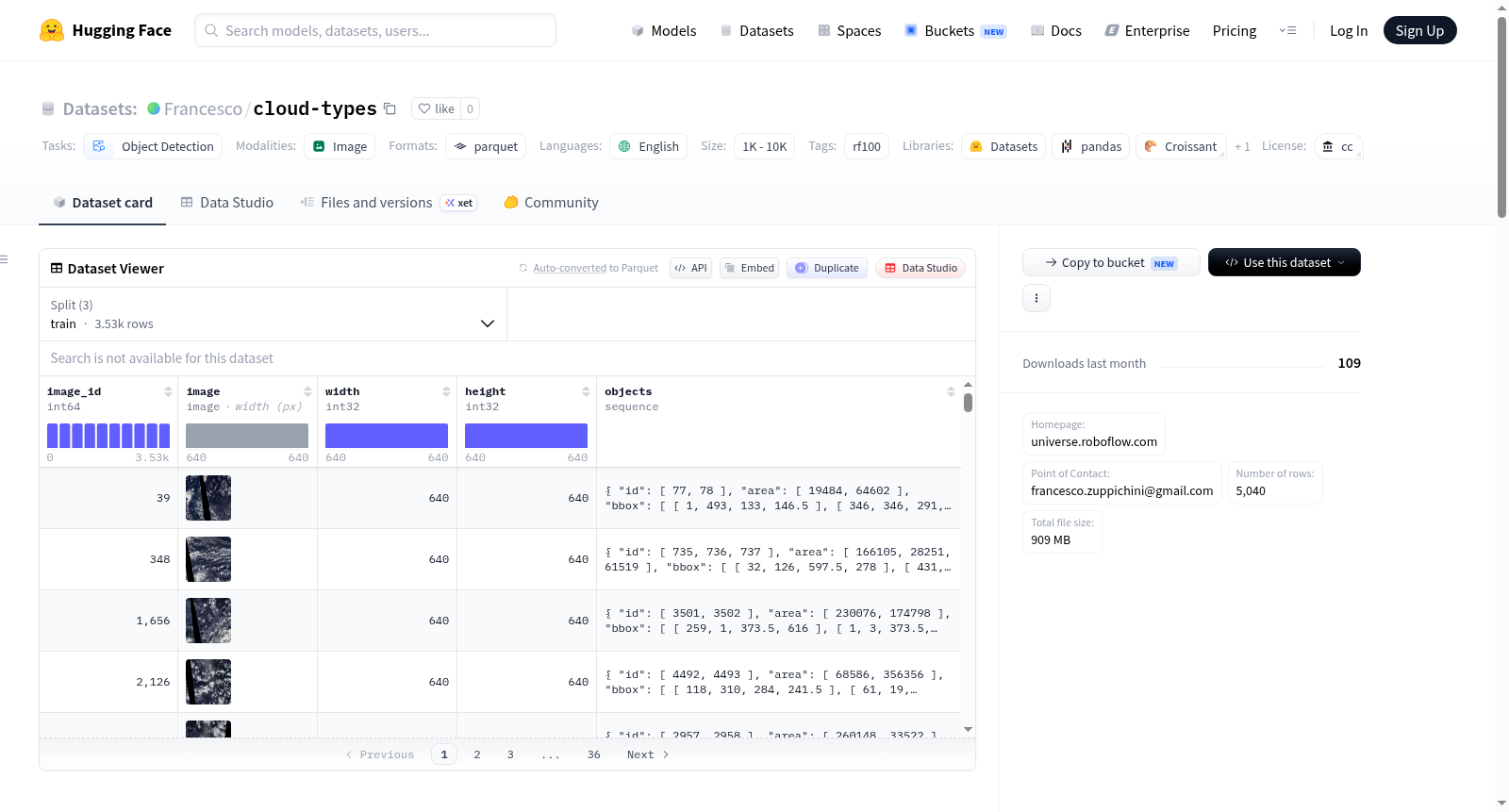1509x812 pixels.
Task: Focus the search models and datasets field
Action: click(x=375, y=30)
